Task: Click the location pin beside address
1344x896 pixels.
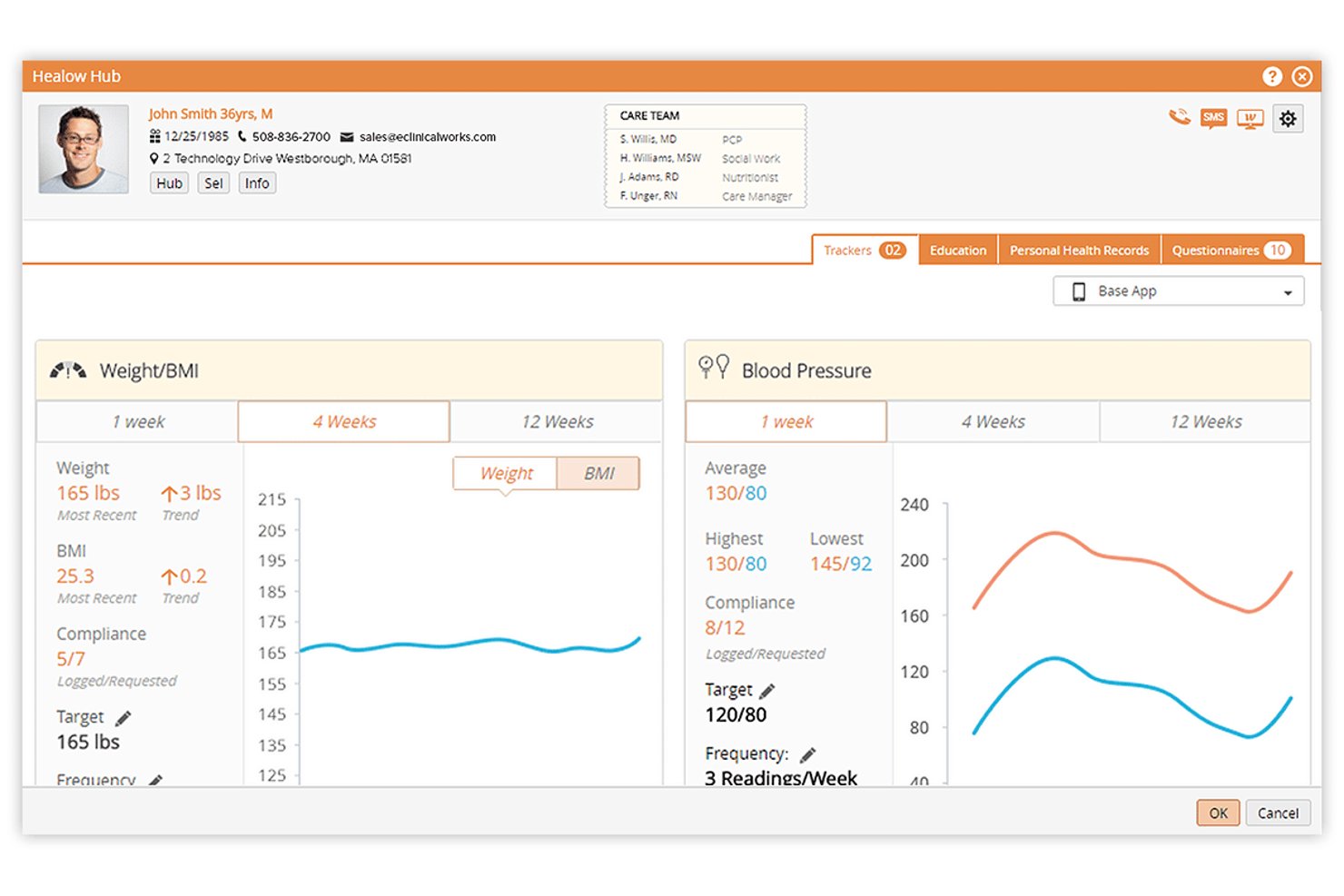Action: click(154, 158)
